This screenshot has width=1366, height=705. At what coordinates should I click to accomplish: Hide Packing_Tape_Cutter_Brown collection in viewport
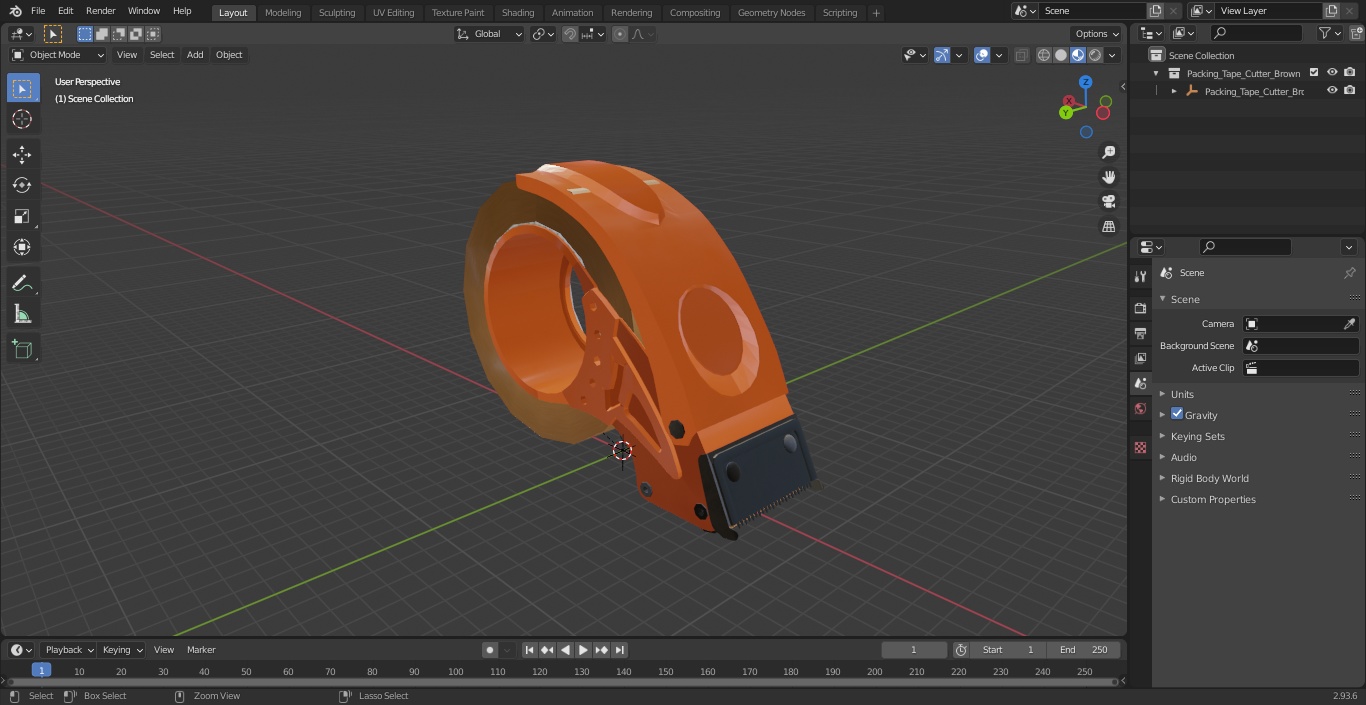1332,72
